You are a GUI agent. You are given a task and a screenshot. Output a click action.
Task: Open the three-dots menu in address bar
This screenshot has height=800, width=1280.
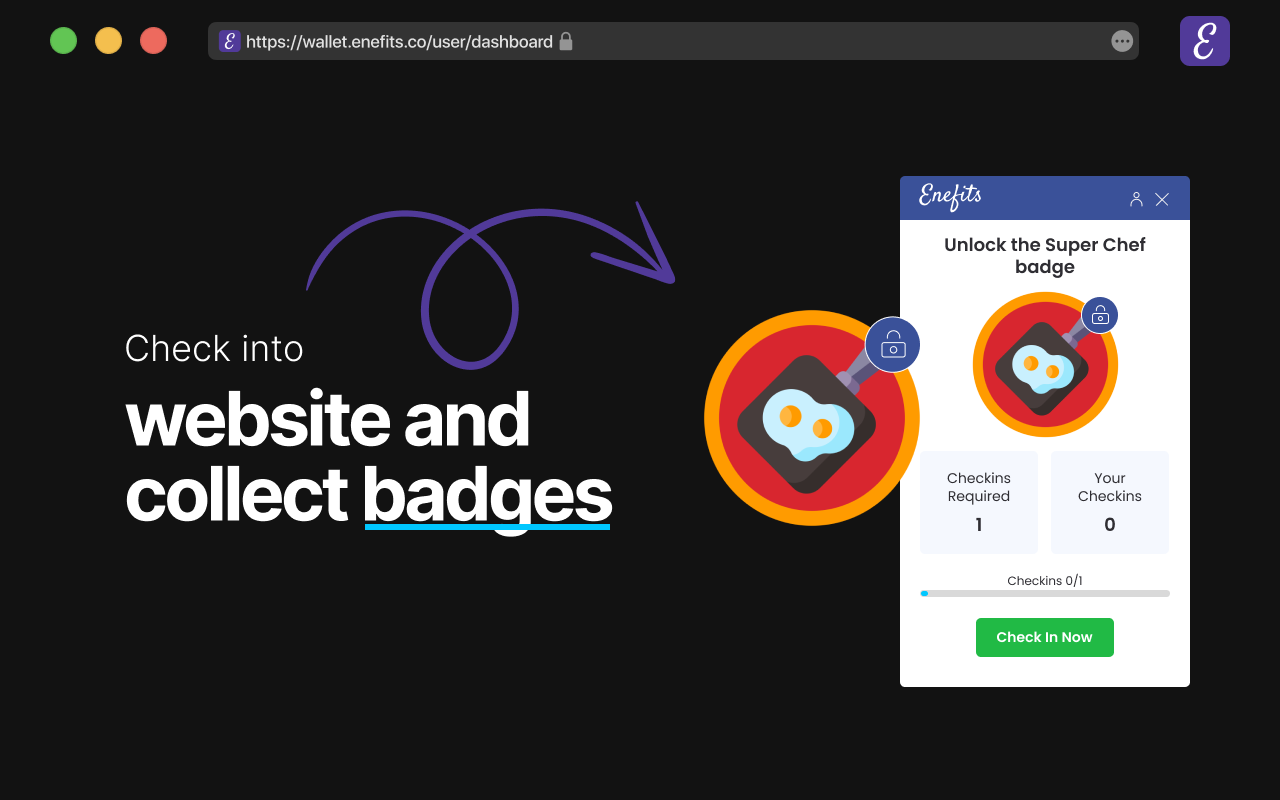[x=1122, y=41]
